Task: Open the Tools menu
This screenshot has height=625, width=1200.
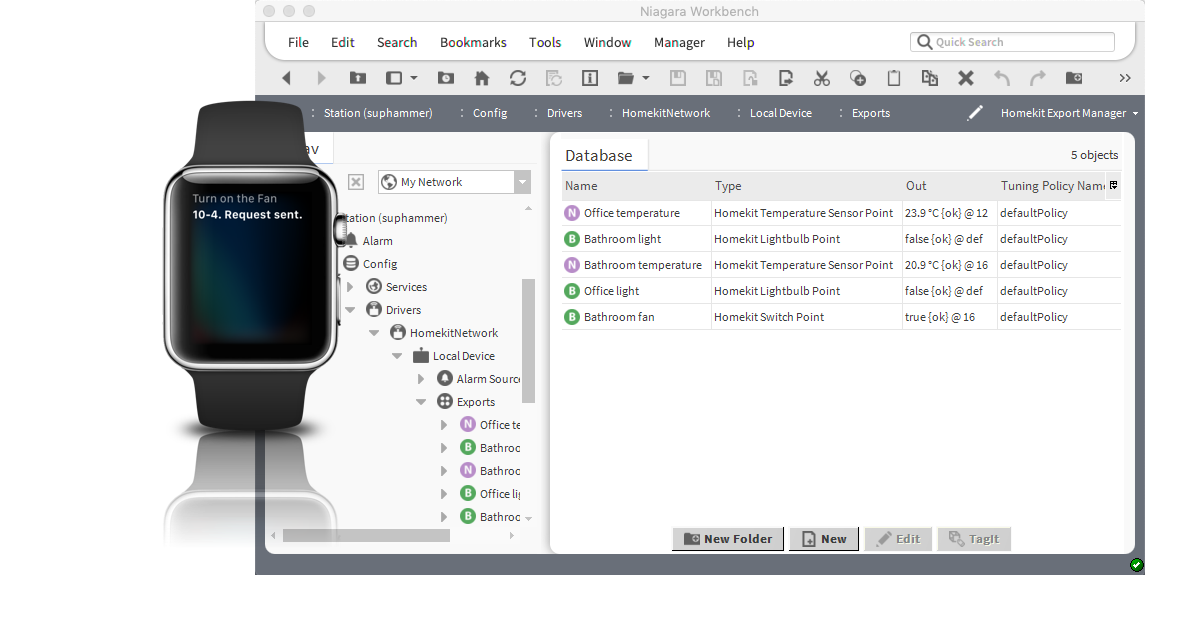Action: point(545,42)
